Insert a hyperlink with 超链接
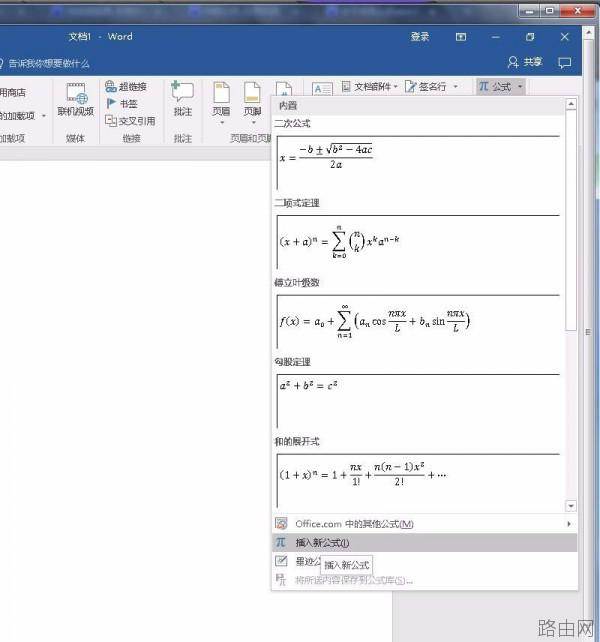 (x=127, y=87)
